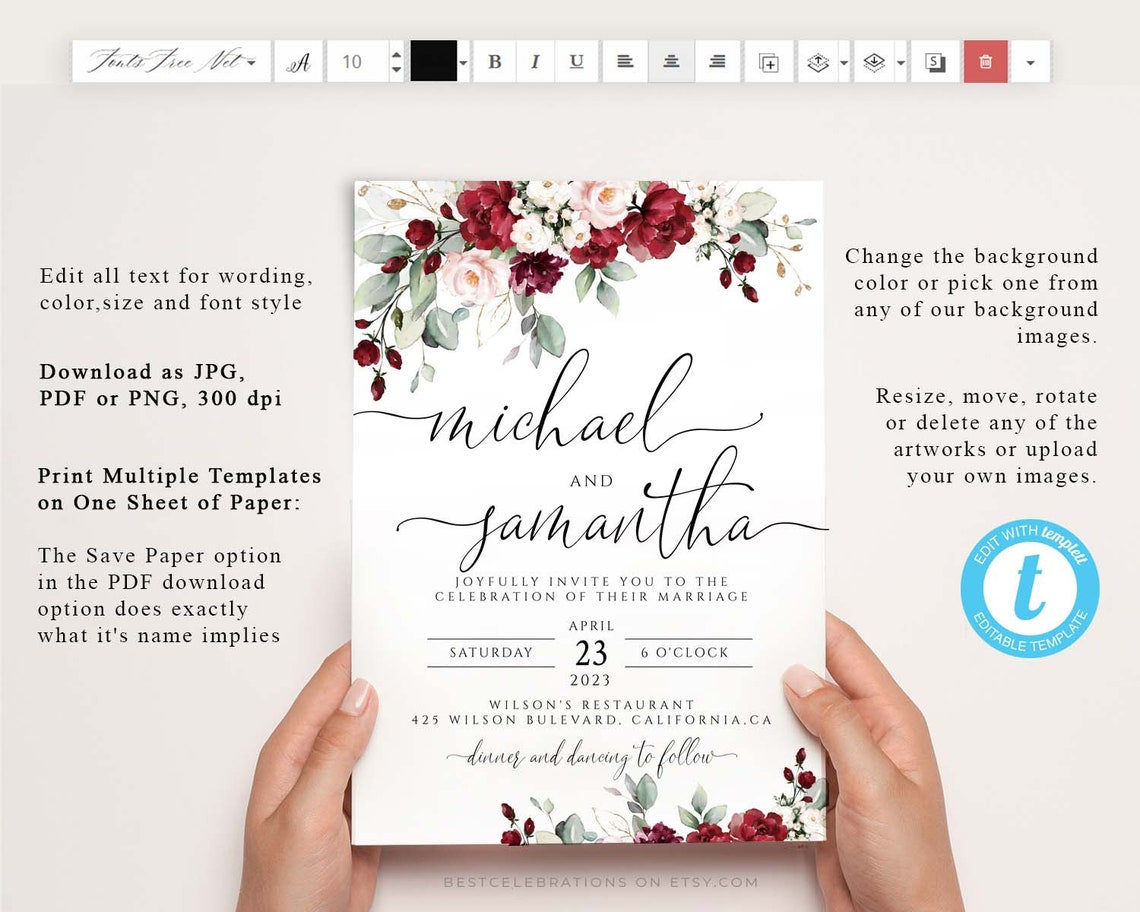Toggle right text alignment
1140x912 pixels.
(716, 61)
